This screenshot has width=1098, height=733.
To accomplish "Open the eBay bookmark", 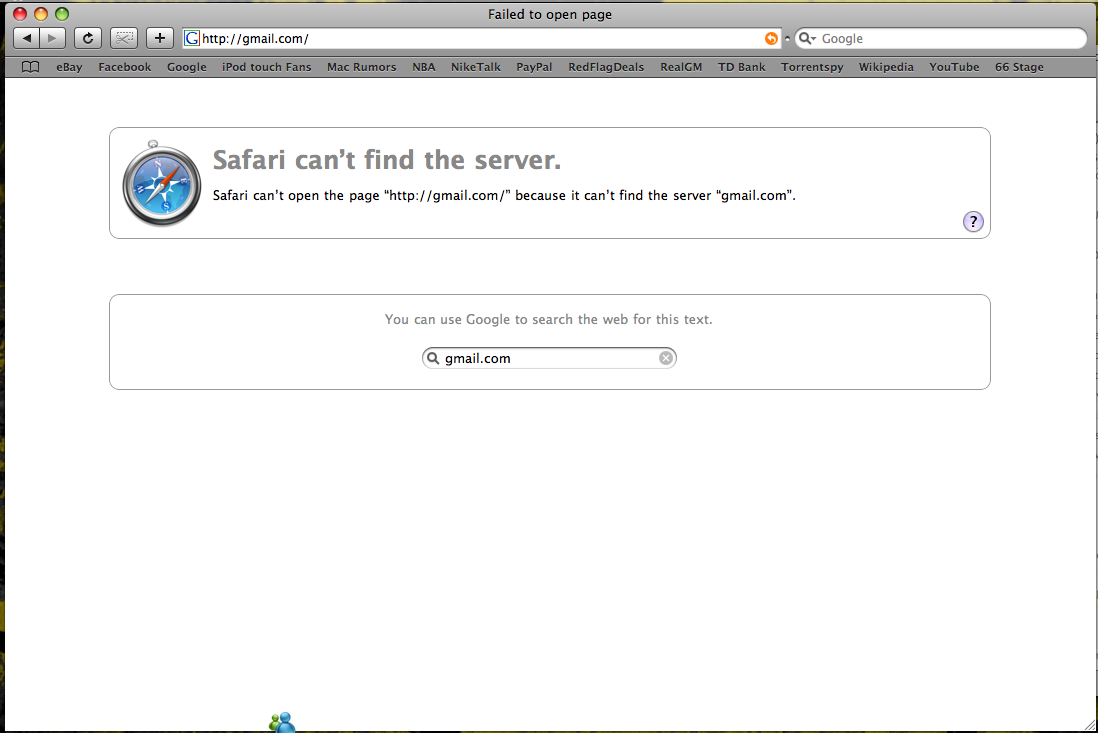I will [x=69, y=66].
